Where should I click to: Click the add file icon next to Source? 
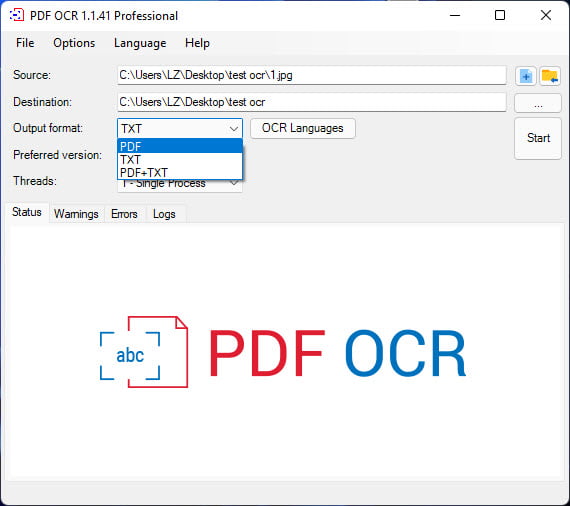526,76
